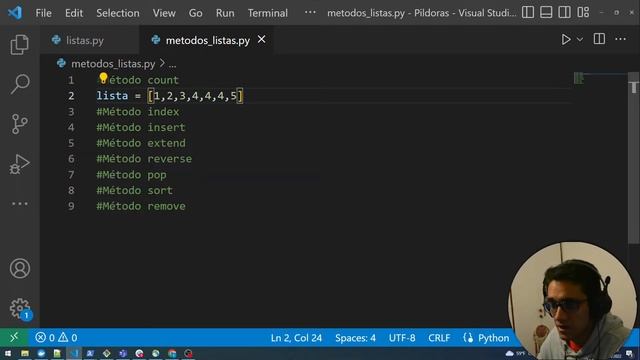
Task: Toggle bottom panel layout icon
Action: (546, 12)
